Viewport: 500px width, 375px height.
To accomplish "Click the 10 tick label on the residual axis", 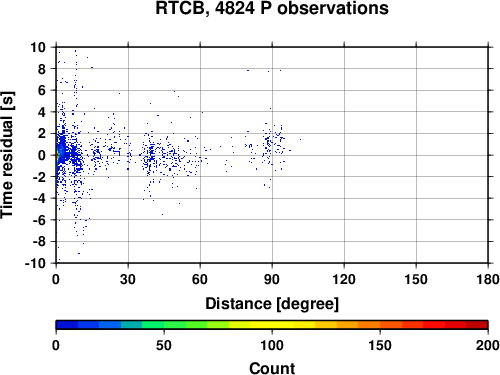I will pyautogui.click(x=38, y=47).
